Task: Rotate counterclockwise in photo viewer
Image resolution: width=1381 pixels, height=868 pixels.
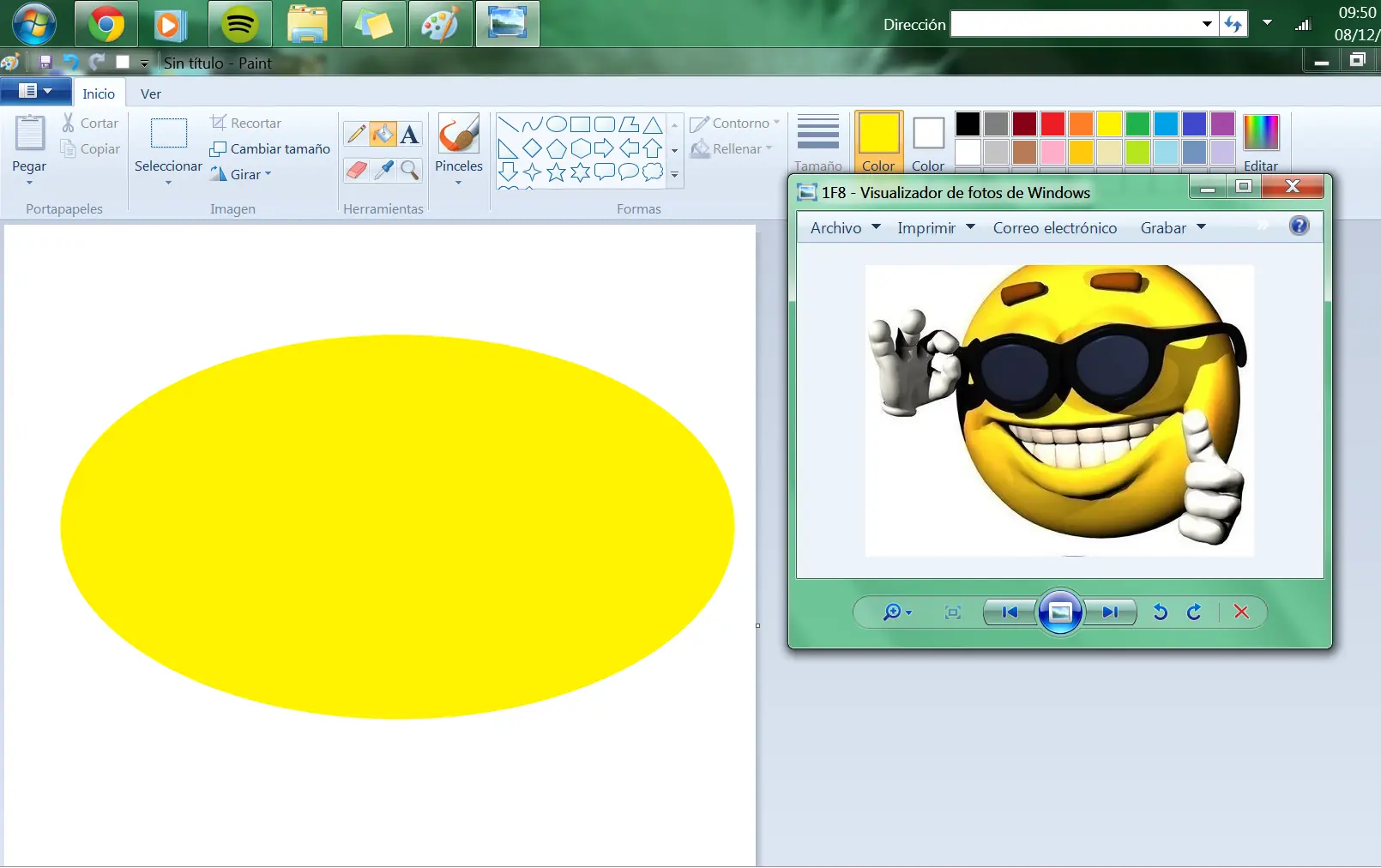Action: tap(1161, 612)
